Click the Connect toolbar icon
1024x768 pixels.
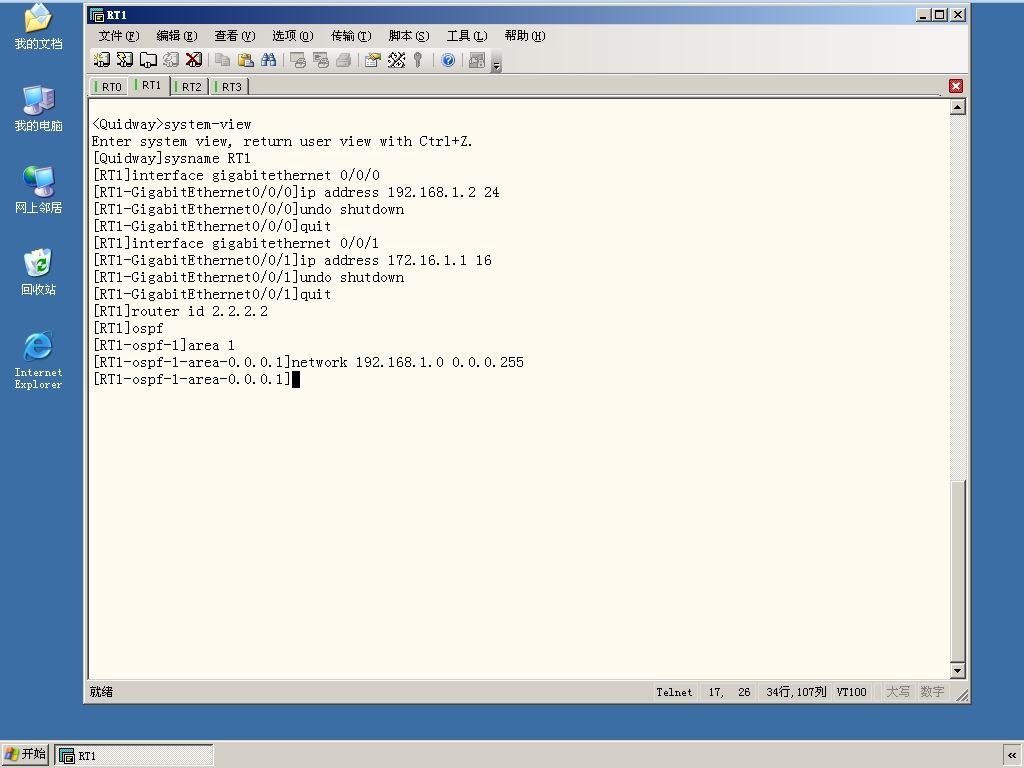click(101, 60)
